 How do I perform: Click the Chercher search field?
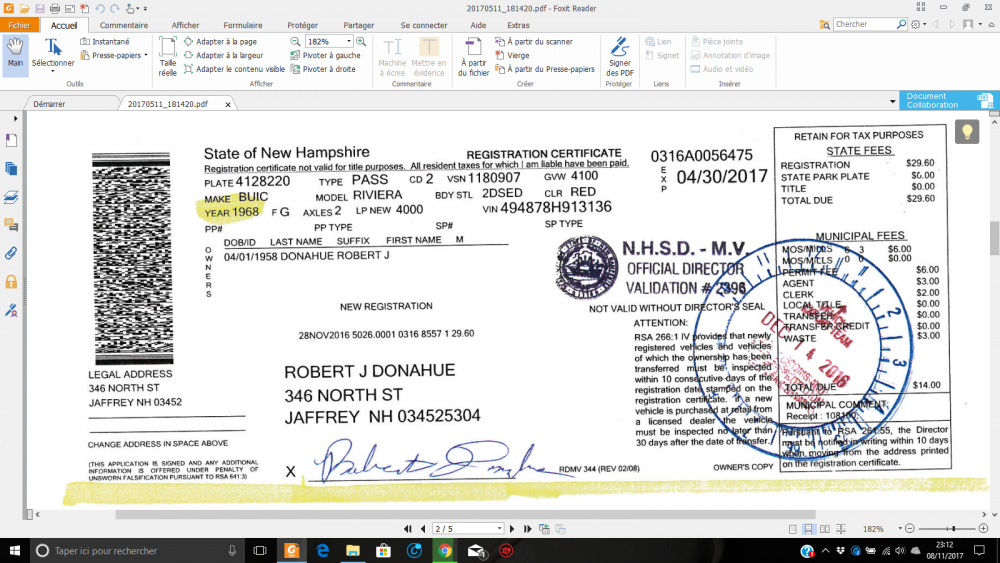[x=865, y=24]
